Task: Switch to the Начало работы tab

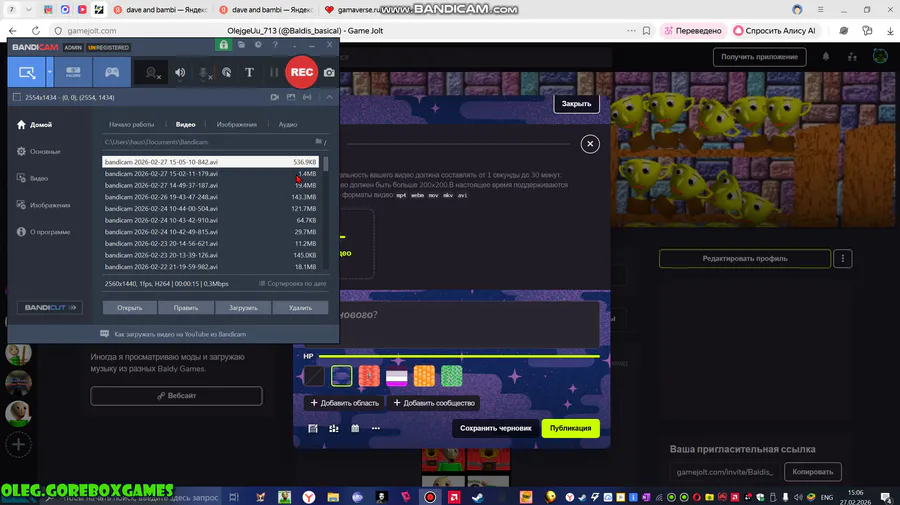Action: [x=131, y=125]
